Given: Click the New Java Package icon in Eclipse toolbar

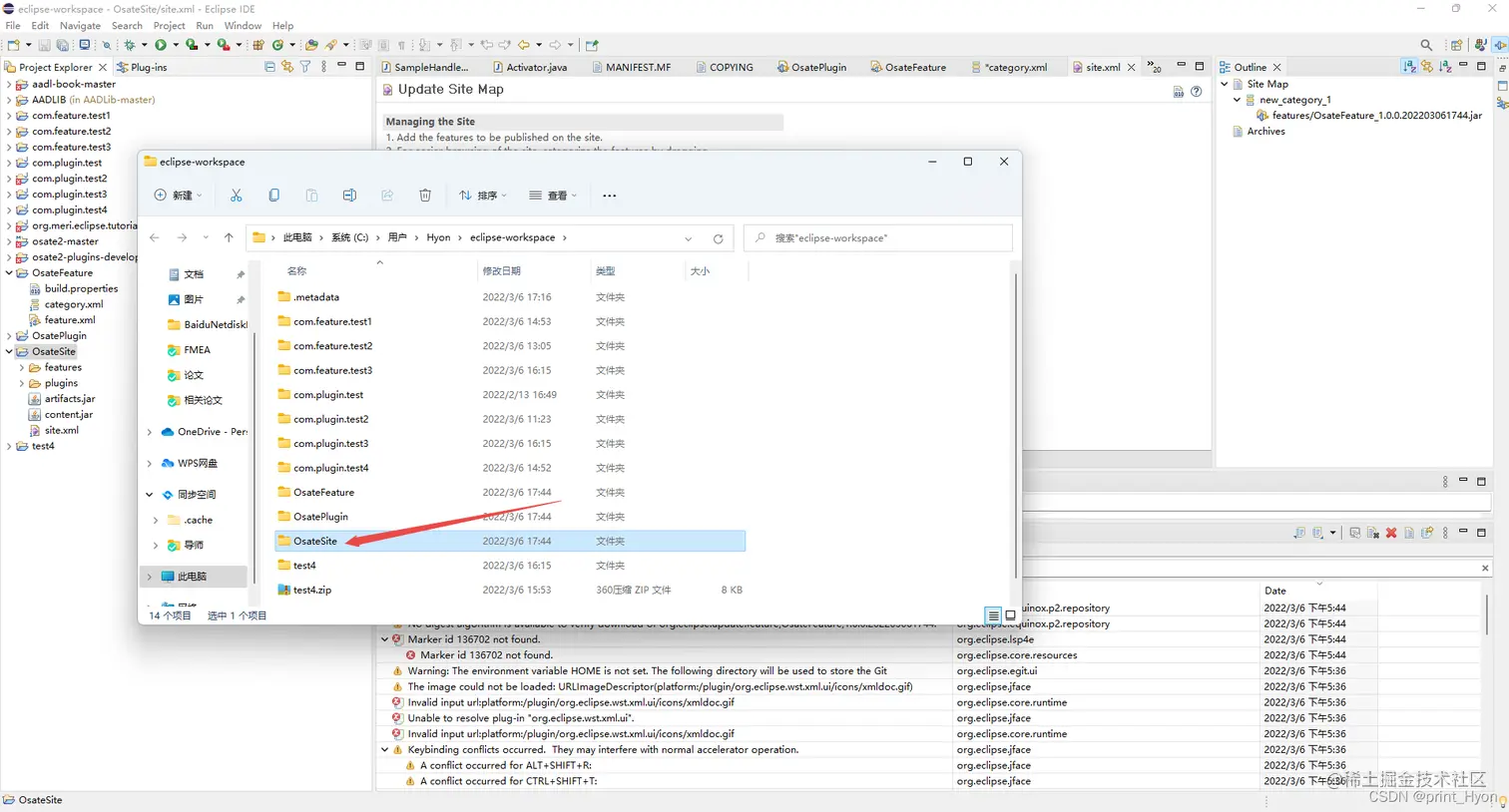Looking at the screenshot, I should [258, 45].
